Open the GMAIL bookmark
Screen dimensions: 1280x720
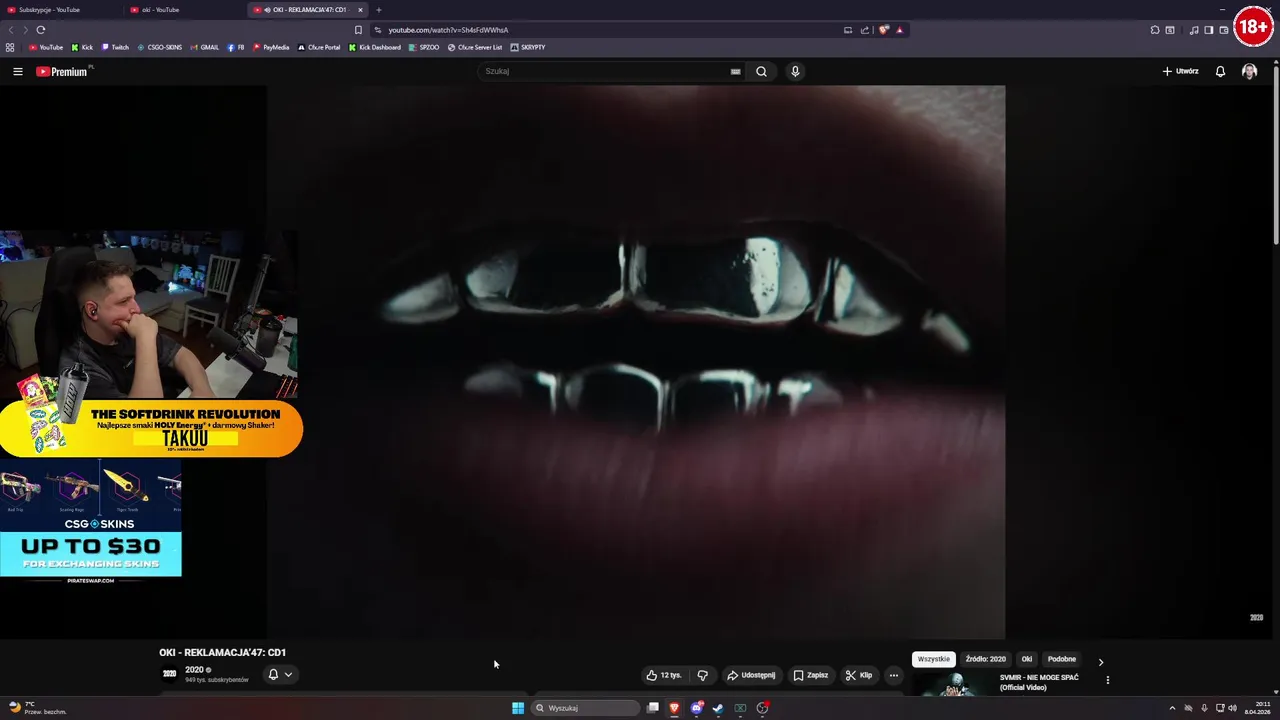[205, 47]
